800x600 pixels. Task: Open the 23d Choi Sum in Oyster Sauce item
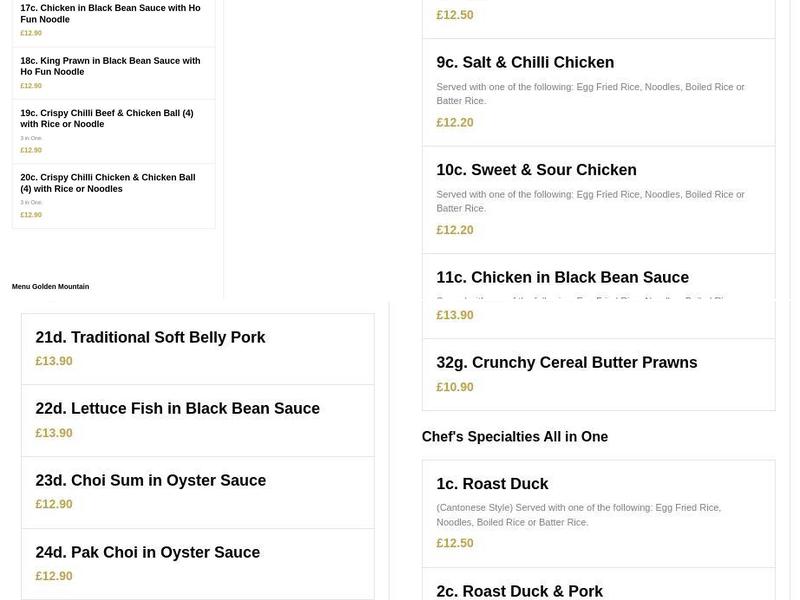(151, 479)
